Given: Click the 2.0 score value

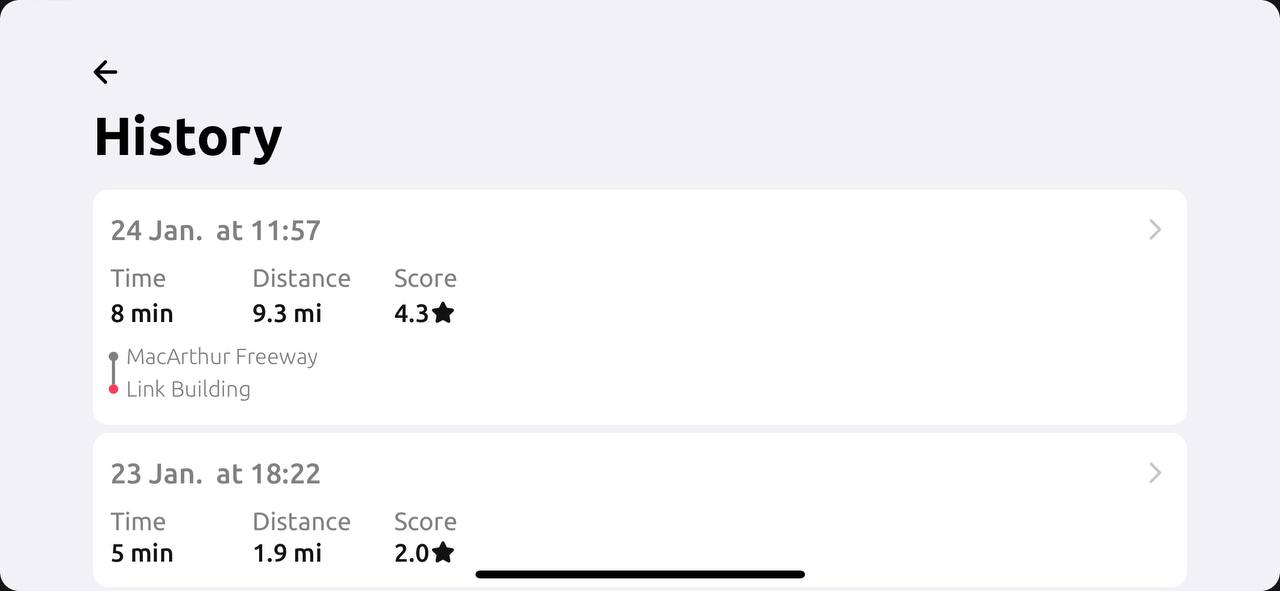Looking at the screenshot, I should [411, 552].
